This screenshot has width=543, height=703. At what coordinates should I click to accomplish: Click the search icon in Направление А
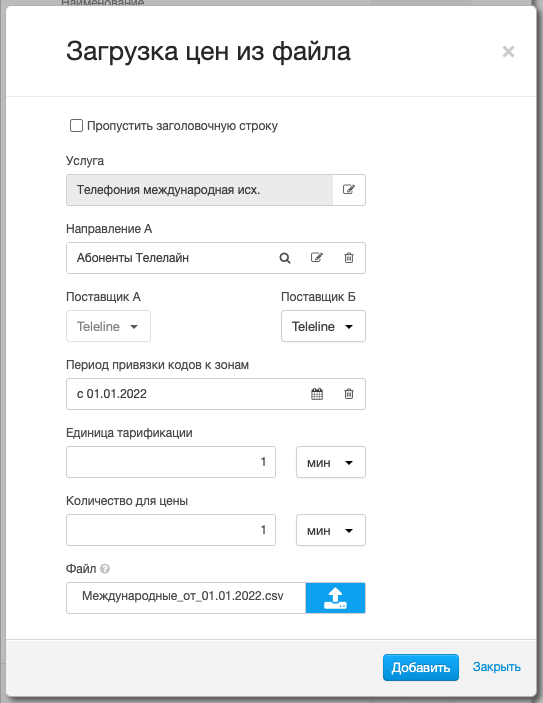click(285, 258)
